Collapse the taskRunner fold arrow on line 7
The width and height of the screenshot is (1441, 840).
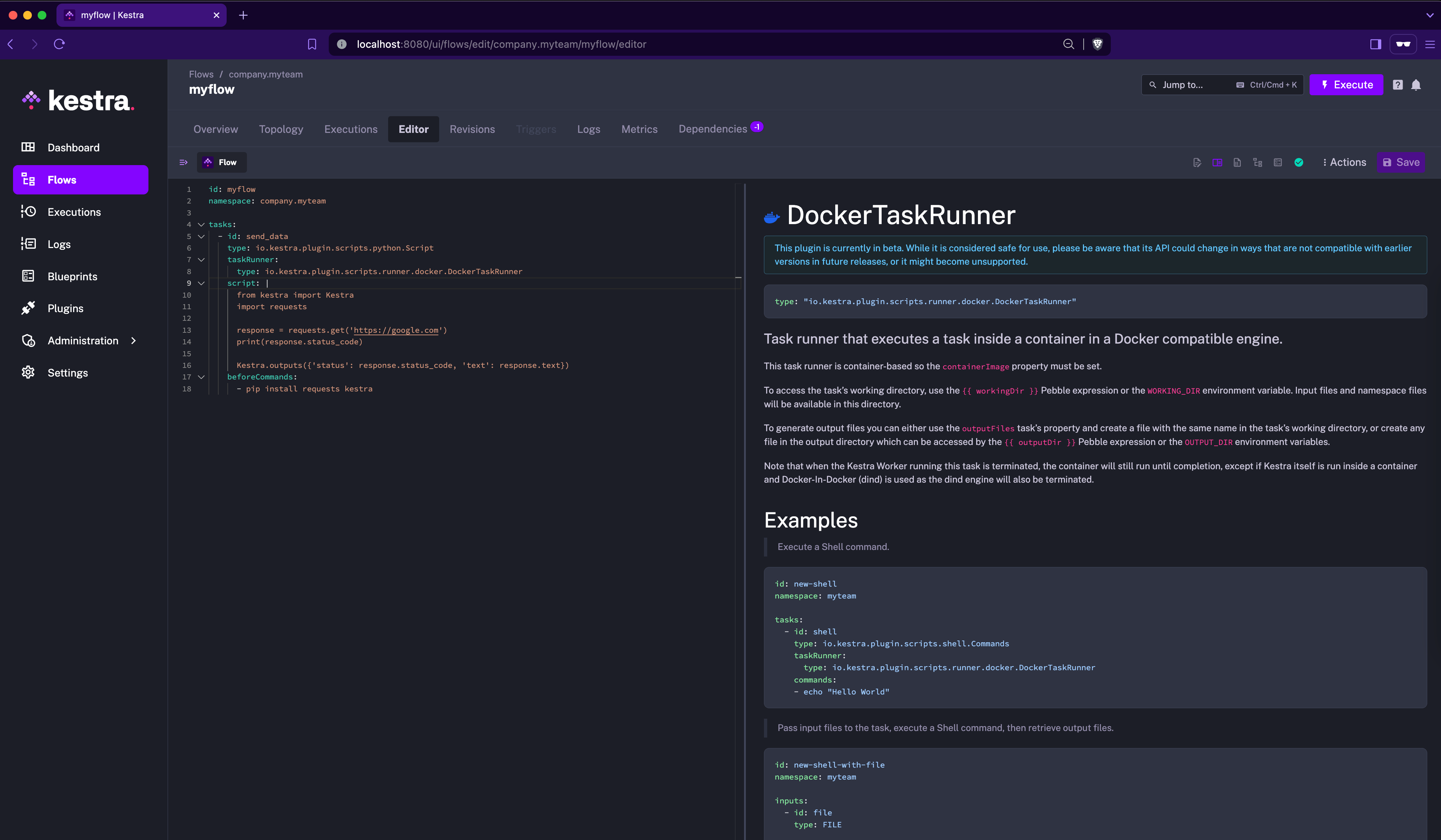click(201, 260)
